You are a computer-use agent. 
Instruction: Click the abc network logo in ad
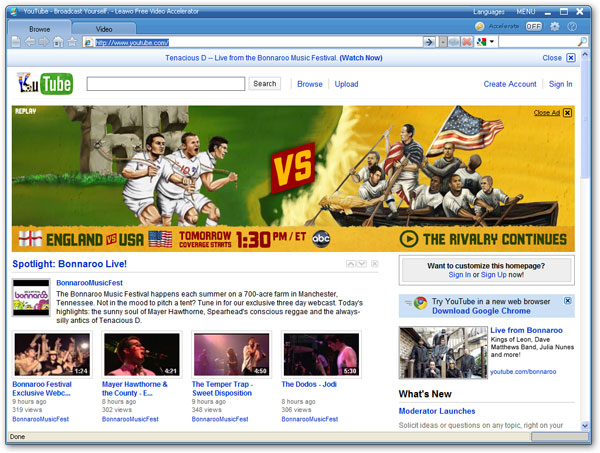tap(321, 239)
